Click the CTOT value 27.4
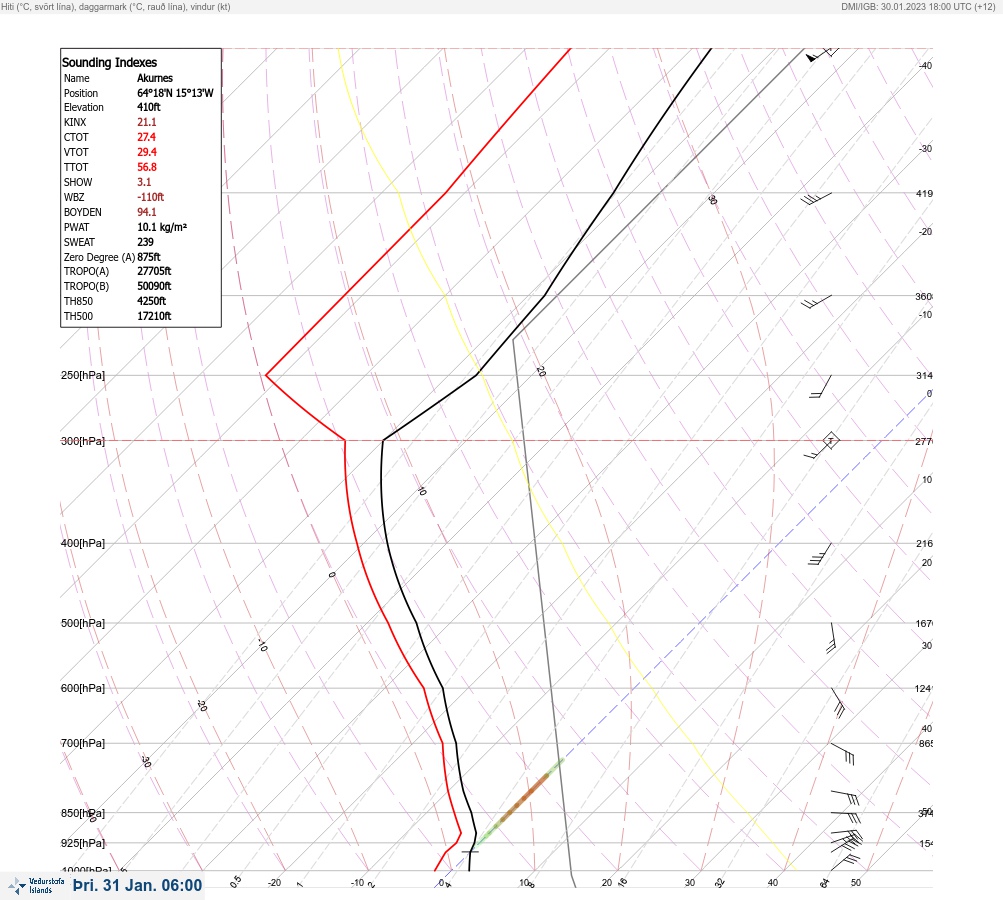The height and width of the screenshot is (900, 1003). [x=146, y=137]
